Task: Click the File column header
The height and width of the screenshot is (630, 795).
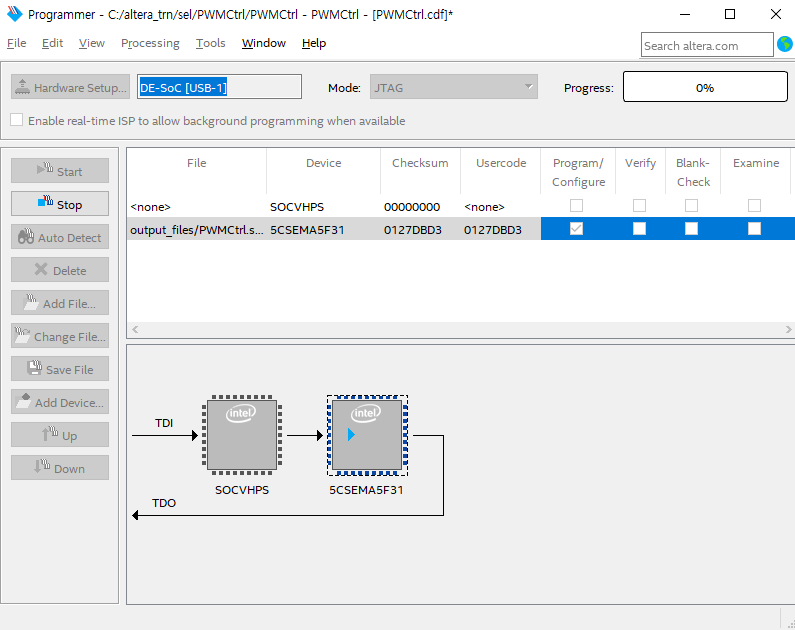Action: pos(197,171)
